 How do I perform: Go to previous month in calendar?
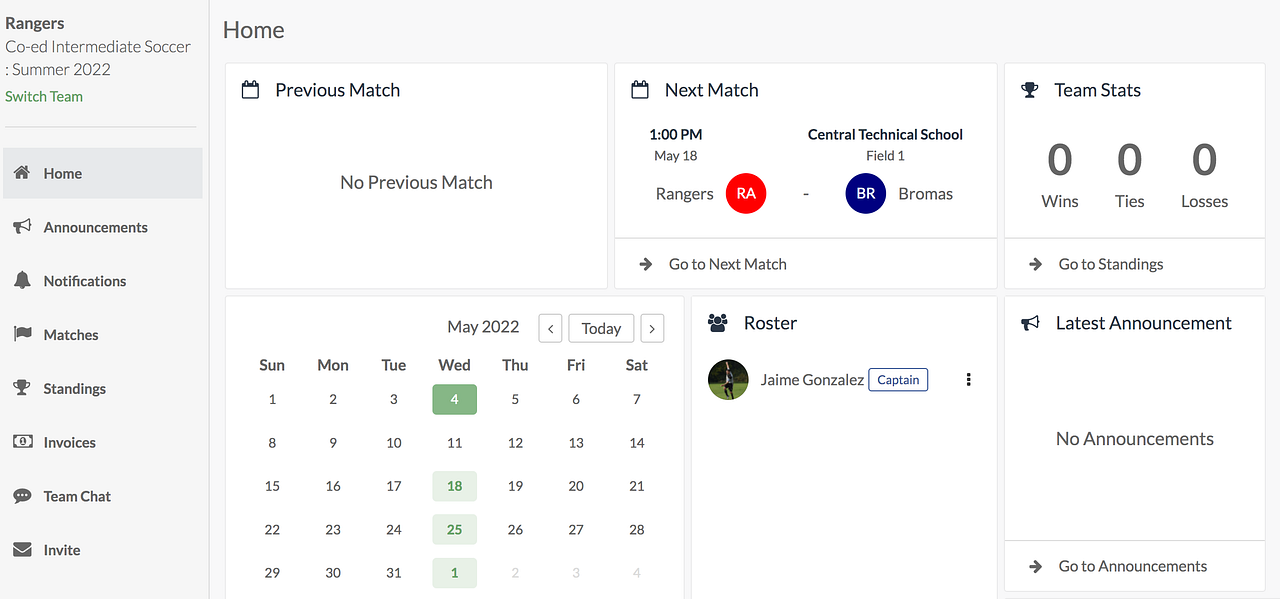coord(550,328)
